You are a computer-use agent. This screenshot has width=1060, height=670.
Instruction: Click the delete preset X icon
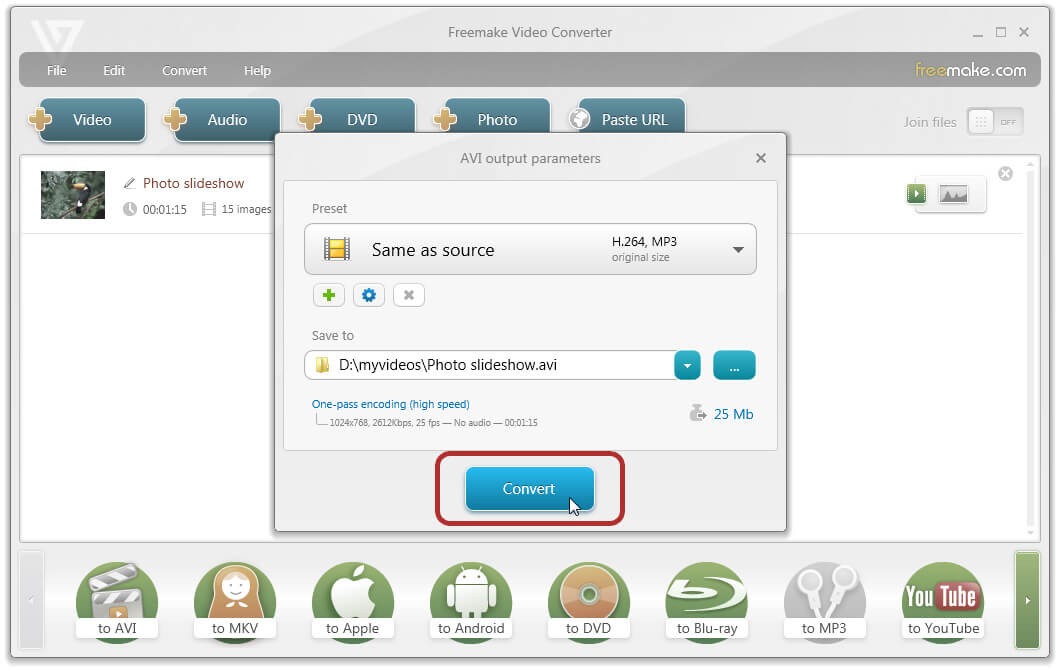pyautogui.click(x=409, y=295)
